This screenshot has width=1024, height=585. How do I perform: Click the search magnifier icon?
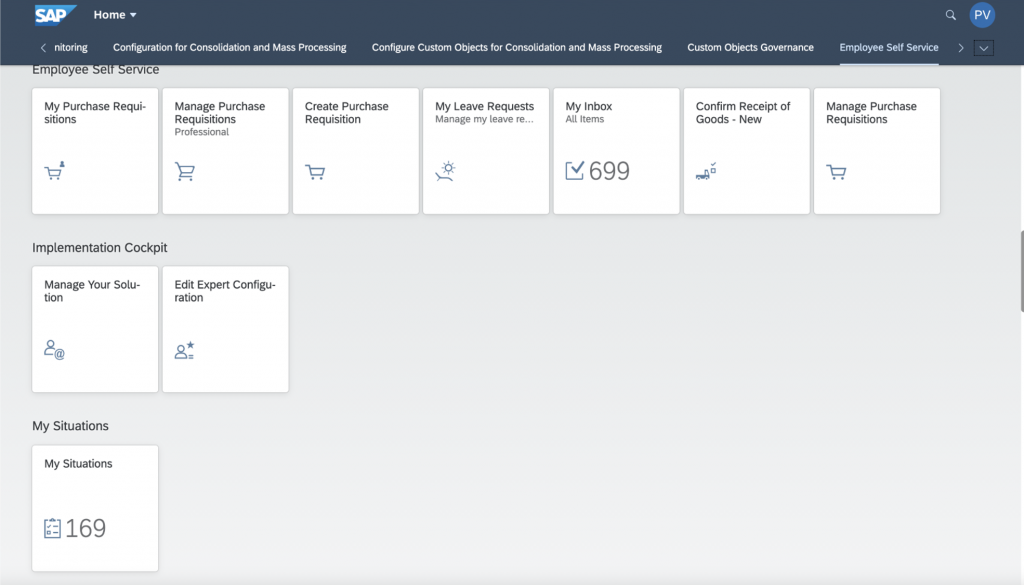[950, 15]
